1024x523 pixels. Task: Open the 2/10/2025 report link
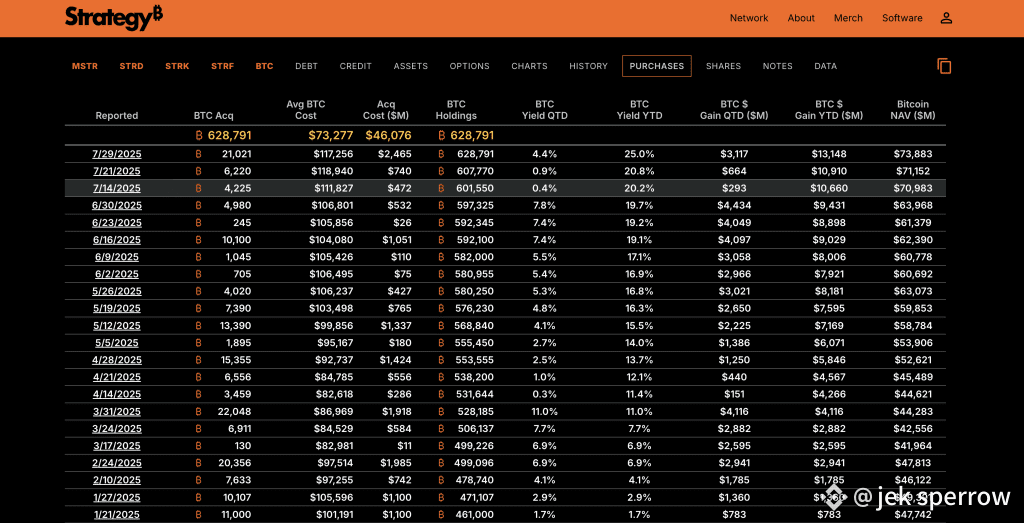117,480
